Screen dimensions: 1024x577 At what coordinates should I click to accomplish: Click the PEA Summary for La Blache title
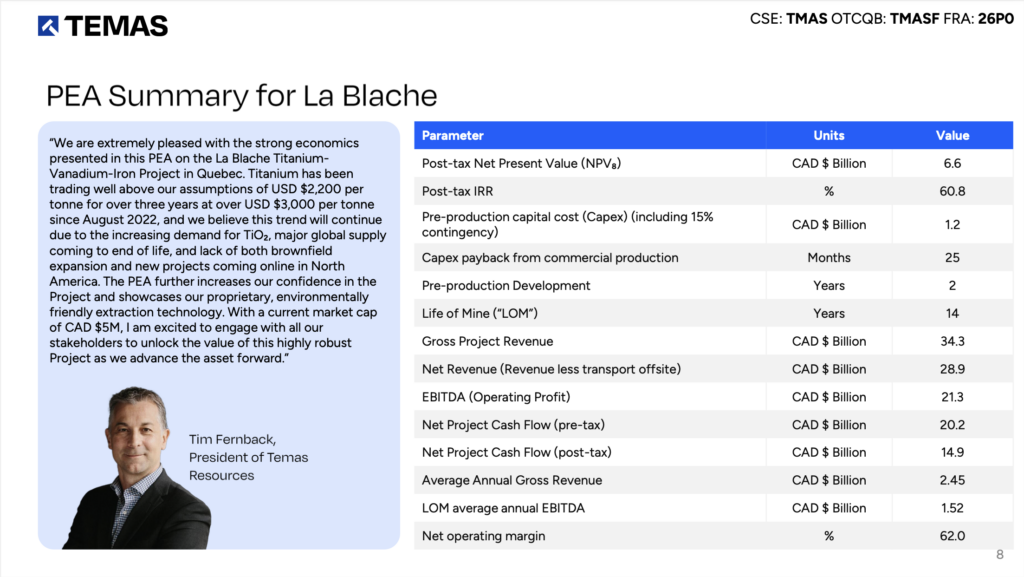pyautogui.click(x=242, y=96)
